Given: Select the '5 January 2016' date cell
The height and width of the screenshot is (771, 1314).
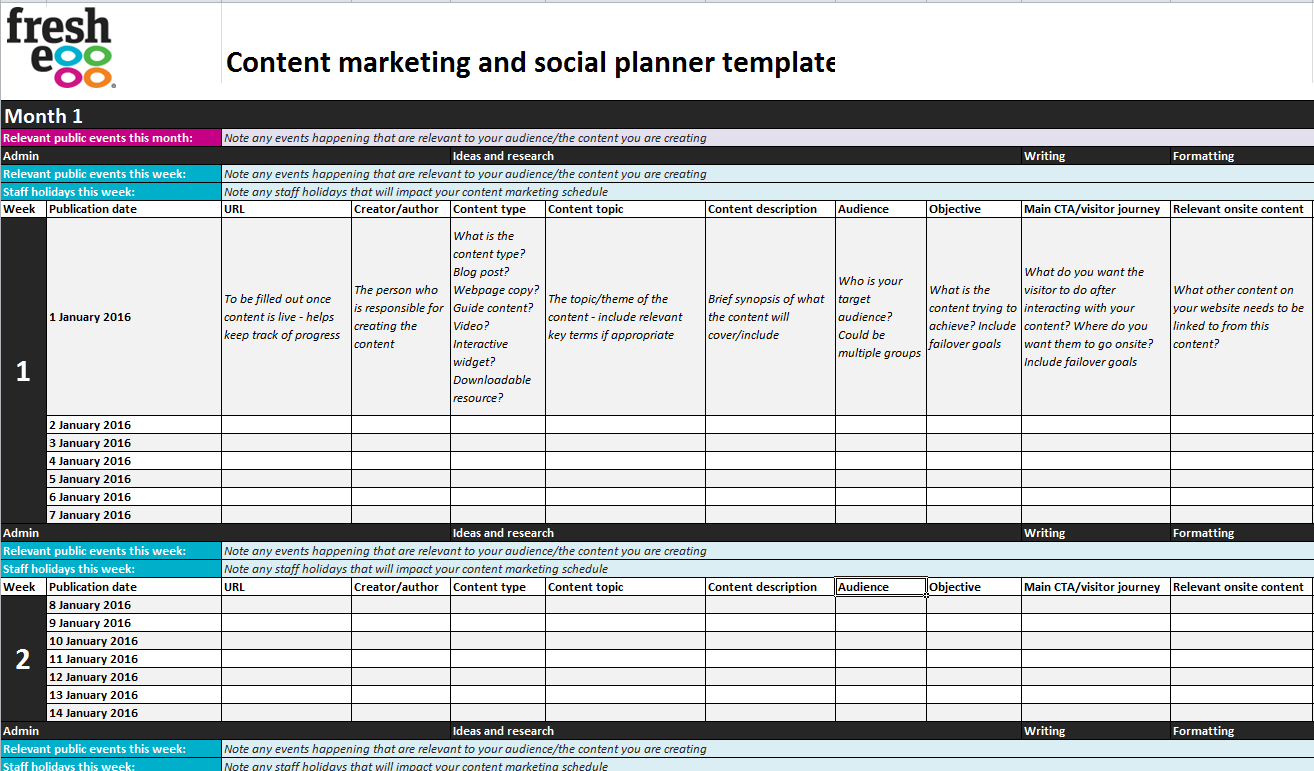Looking at the screenshot, I should click(x=134, y=479).
